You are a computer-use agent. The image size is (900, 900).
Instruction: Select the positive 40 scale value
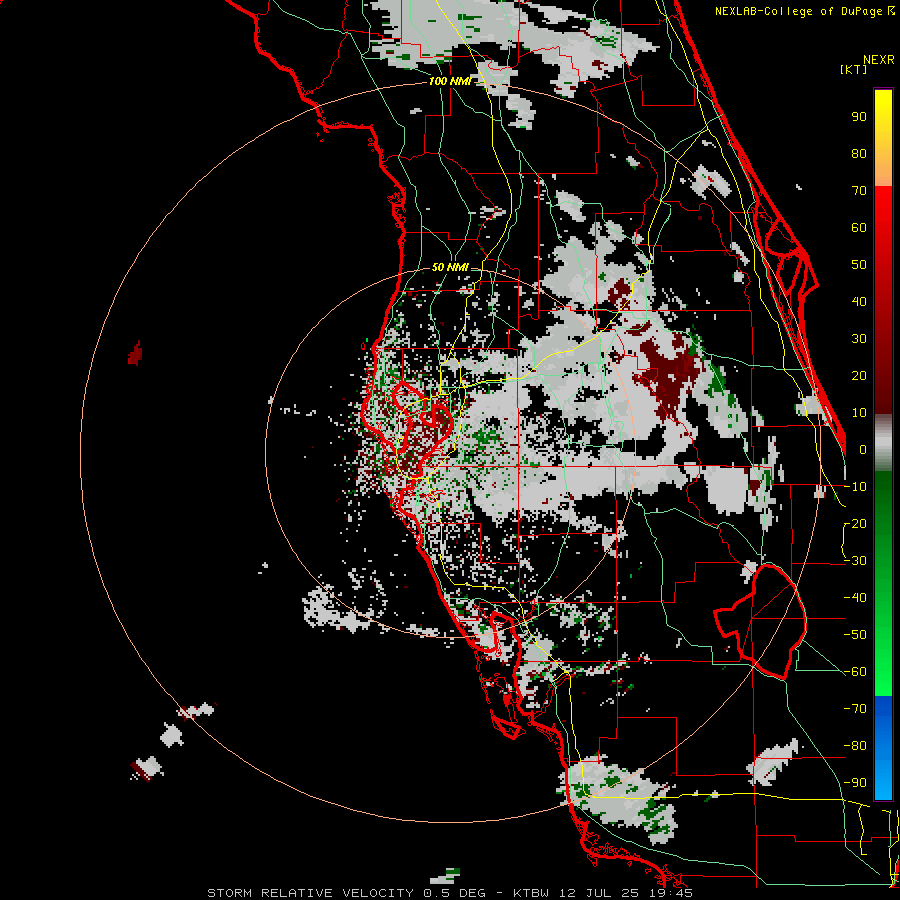859,302
